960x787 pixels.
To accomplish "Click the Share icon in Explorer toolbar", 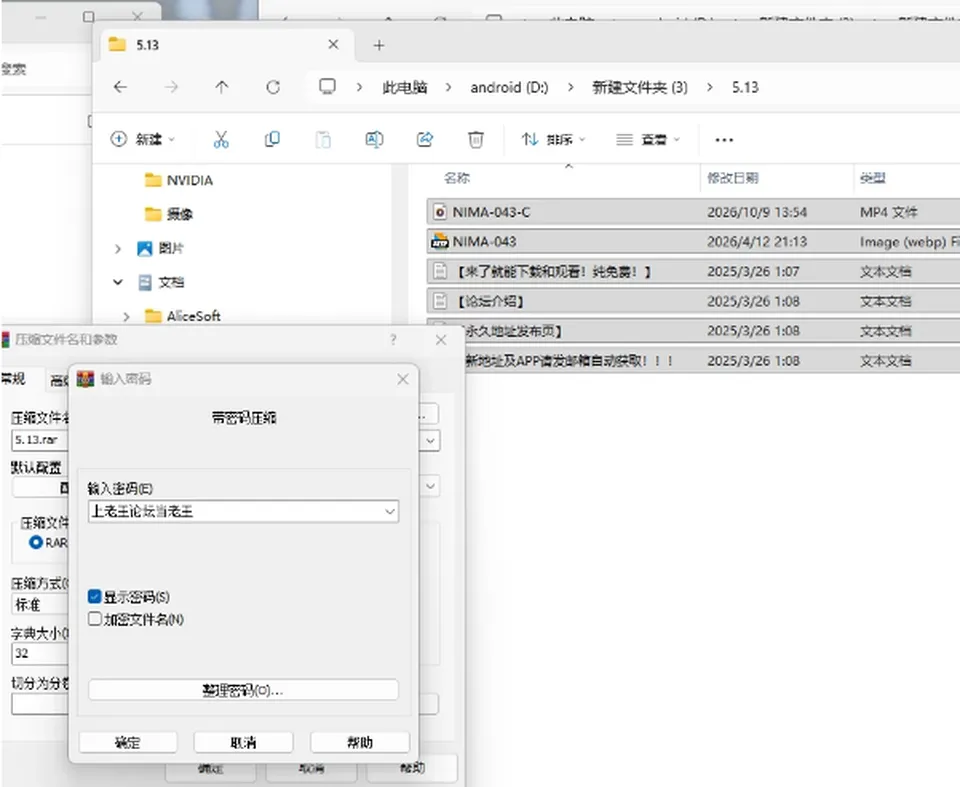I will (425, 140).
